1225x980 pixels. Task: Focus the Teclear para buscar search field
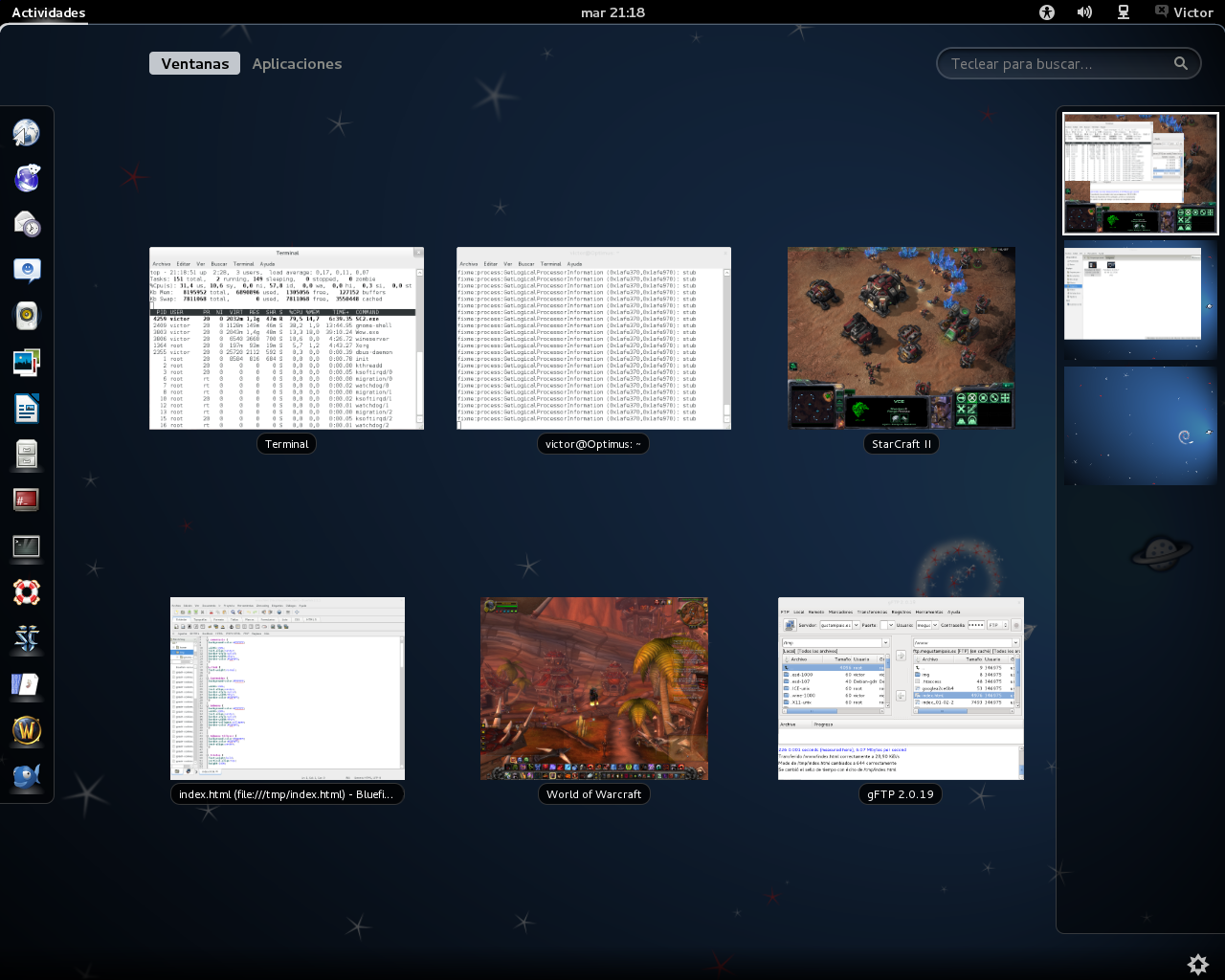coord(1069,63)
